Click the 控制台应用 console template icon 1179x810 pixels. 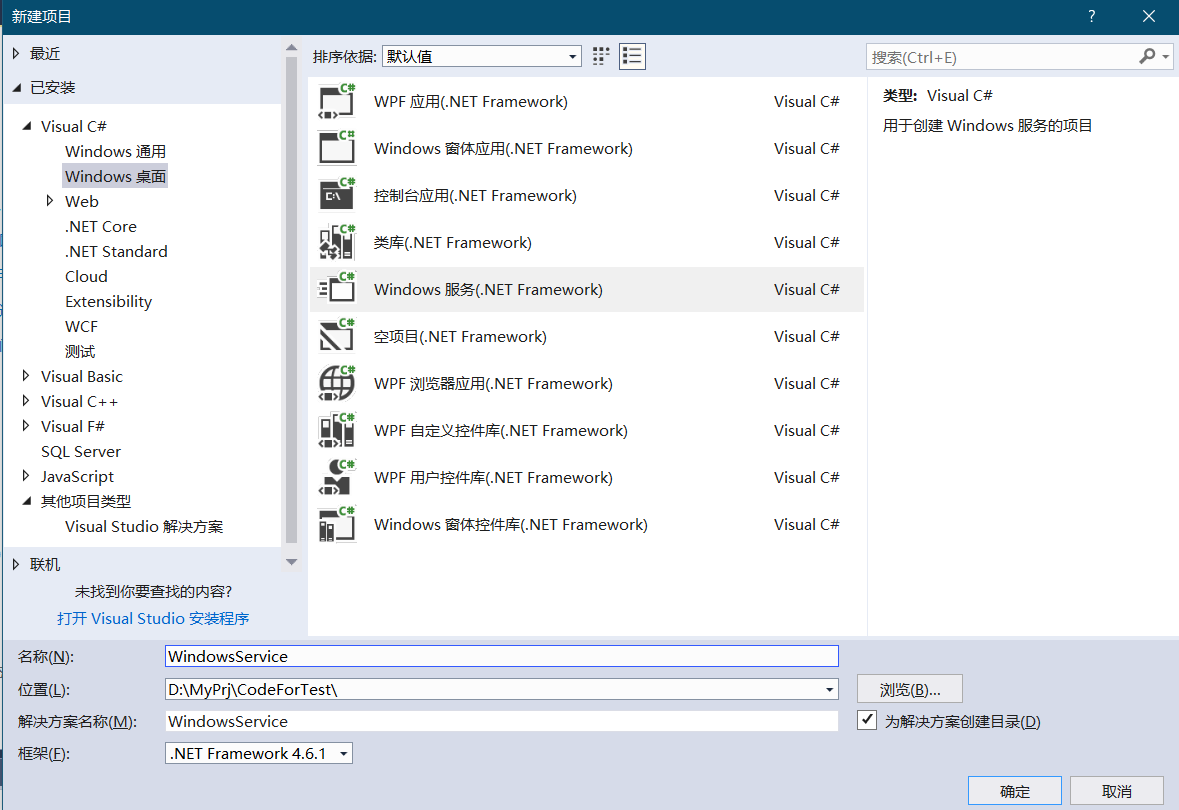336,196
